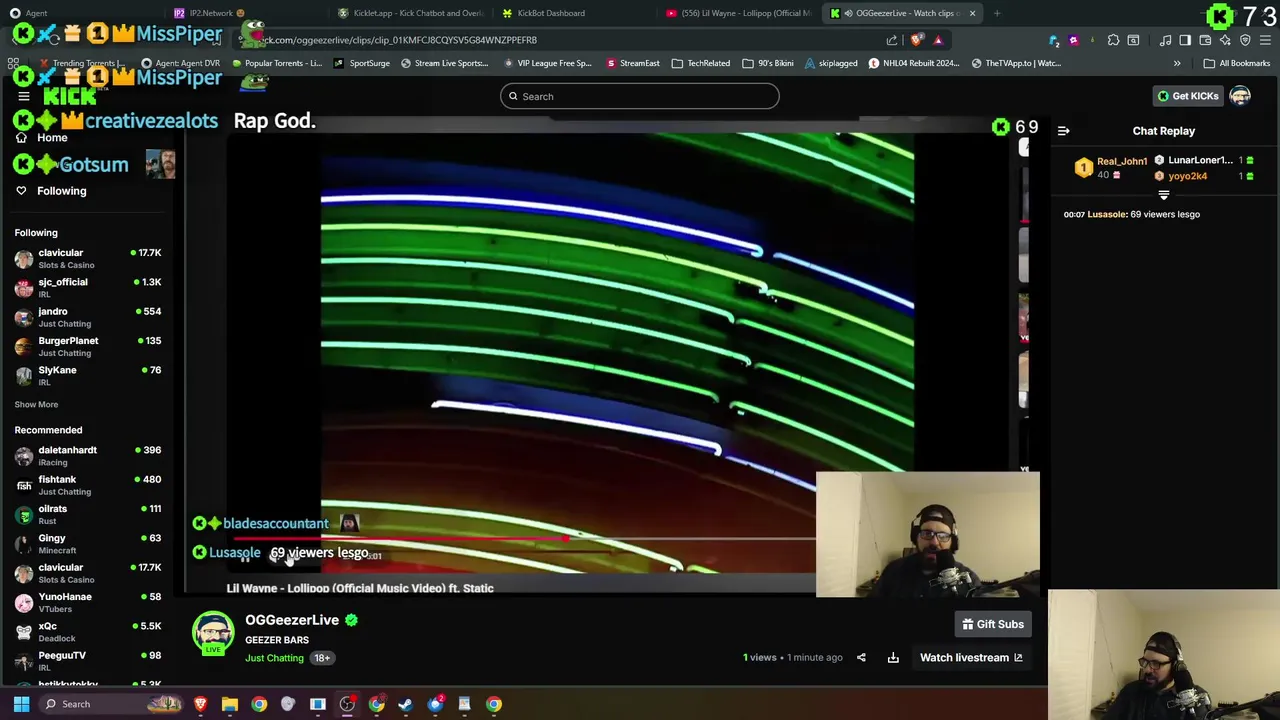Switch to Lil Wayne Lollipop YouTube tab
Viewport: 1280px width, 720px height.
point(738,13)
